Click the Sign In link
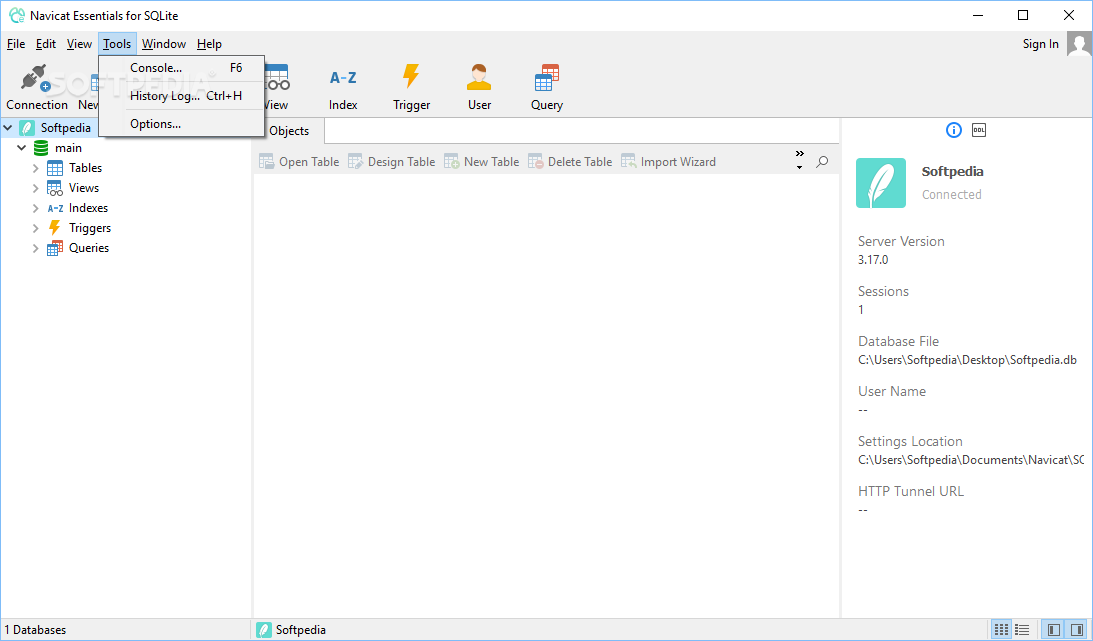The image size is (1093, 641). pyautogui.click(x=1040, y=44)
